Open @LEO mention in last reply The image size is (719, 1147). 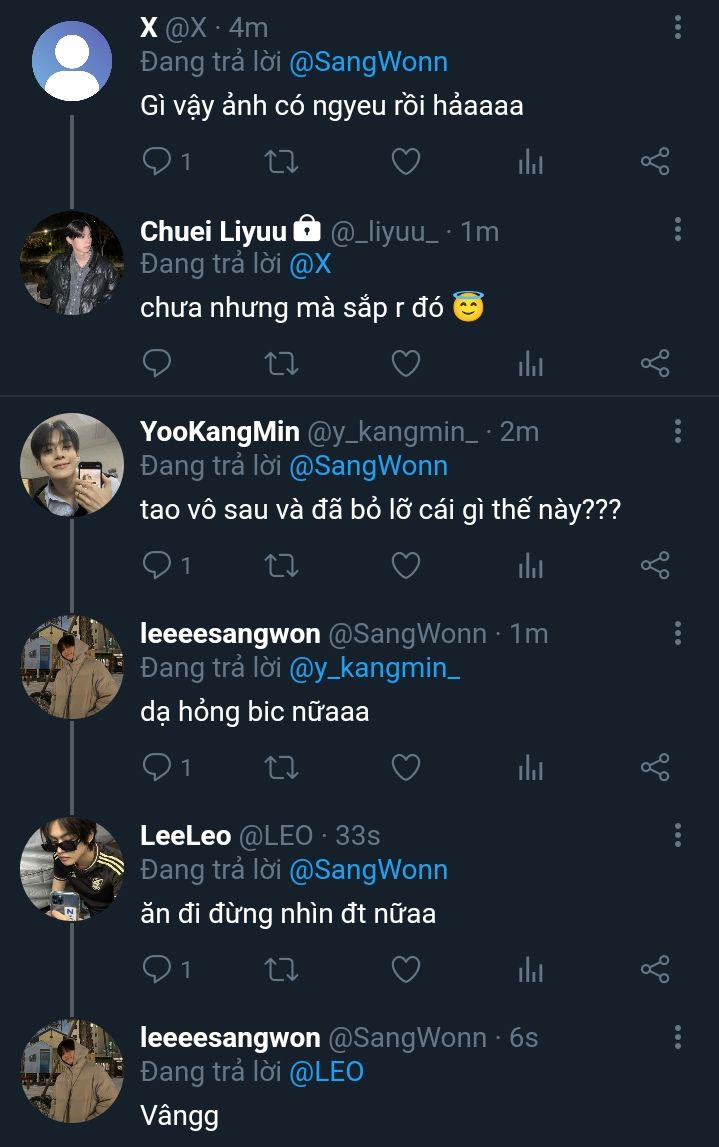pyautogui.click(x=326, y=1072)
